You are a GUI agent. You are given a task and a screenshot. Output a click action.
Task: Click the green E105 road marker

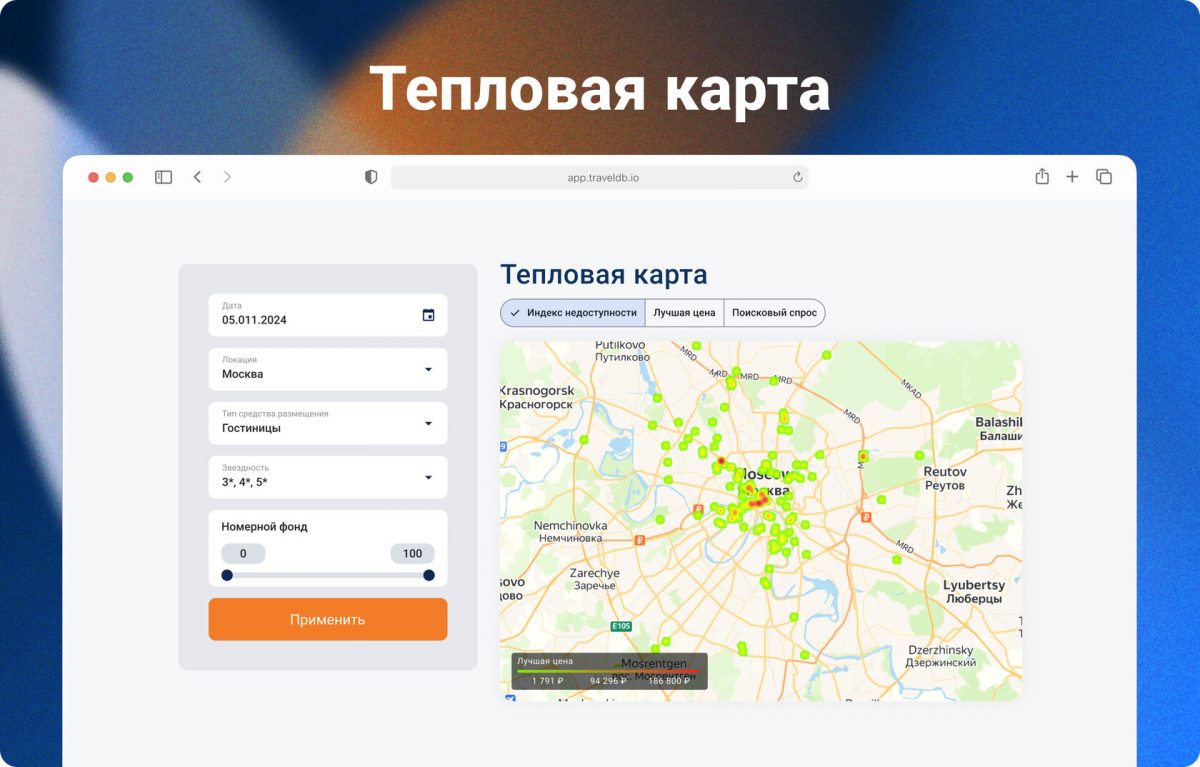point(621,627)
